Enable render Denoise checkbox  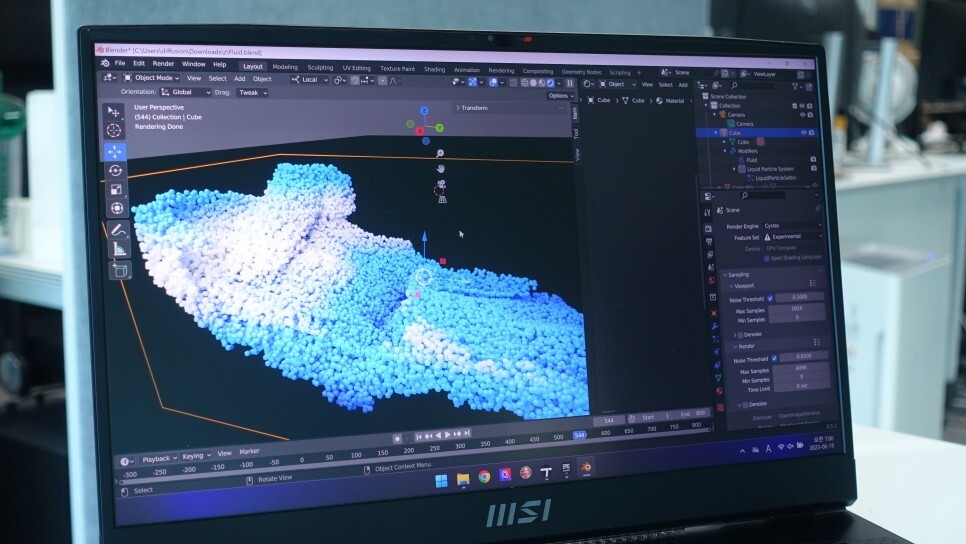point(745,405)
